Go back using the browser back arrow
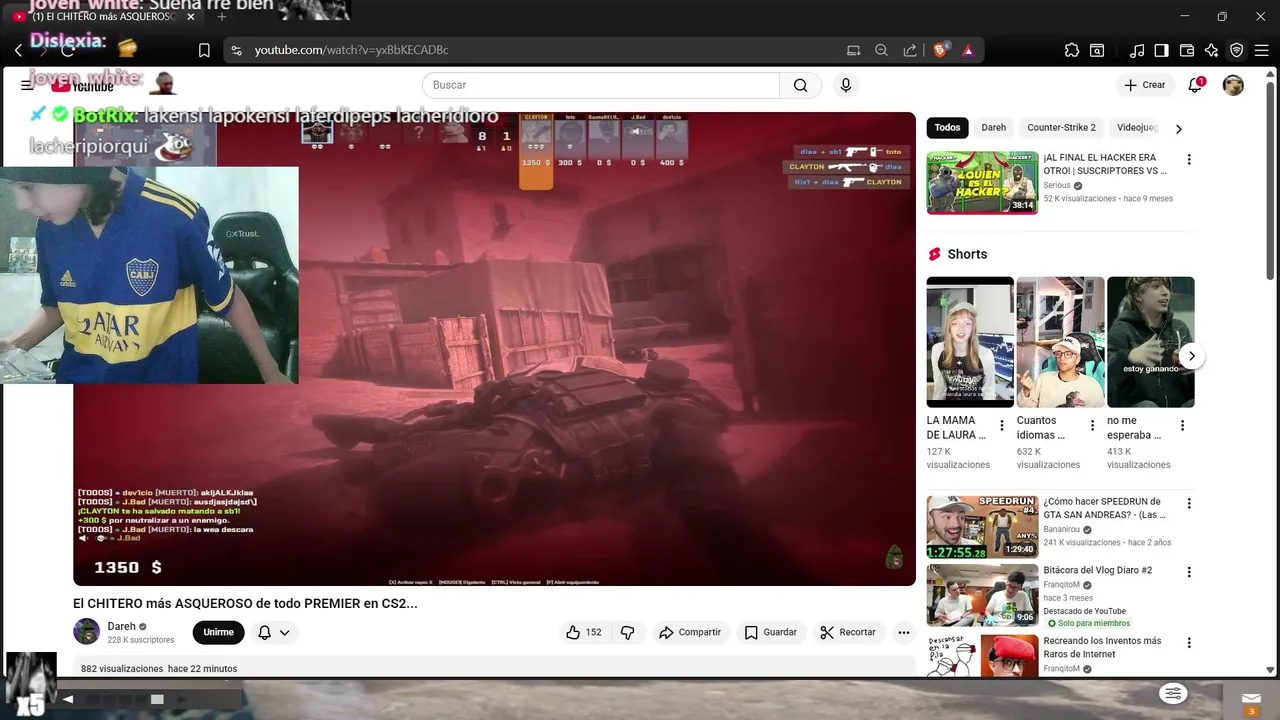This screenshot has width=1280, height=720. [x=18, y=50]
